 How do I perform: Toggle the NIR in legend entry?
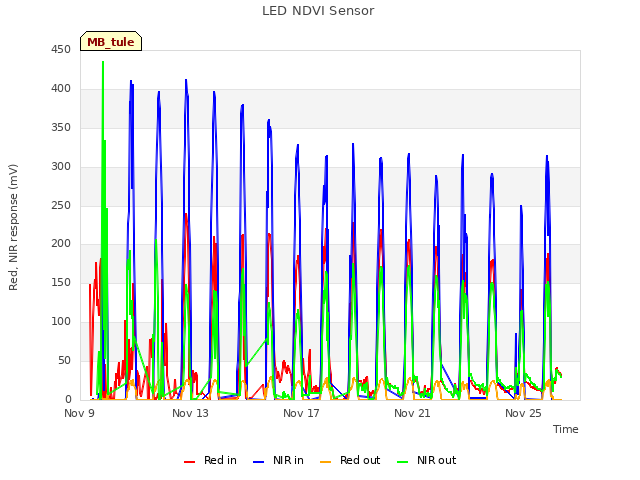(278, 460)
